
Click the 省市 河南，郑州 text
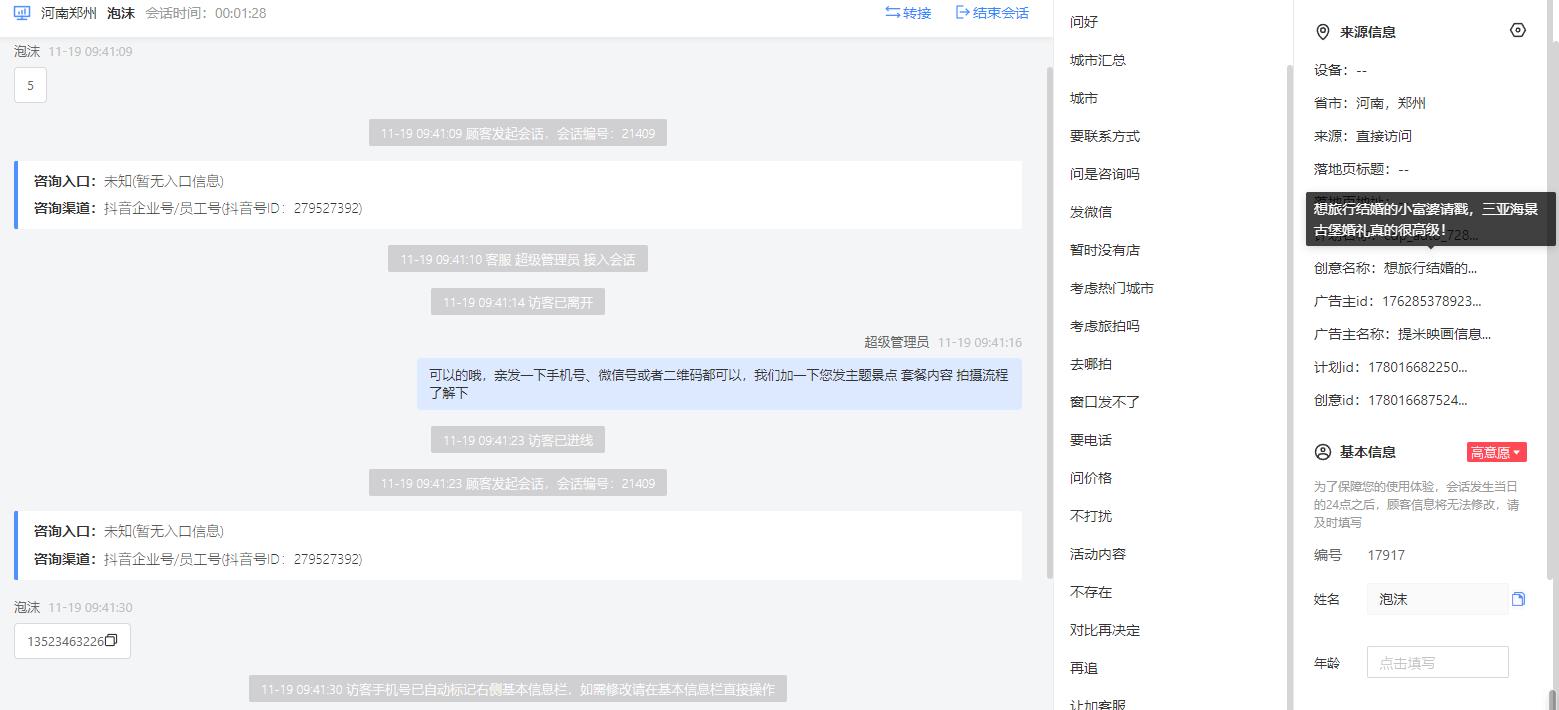1370,103
